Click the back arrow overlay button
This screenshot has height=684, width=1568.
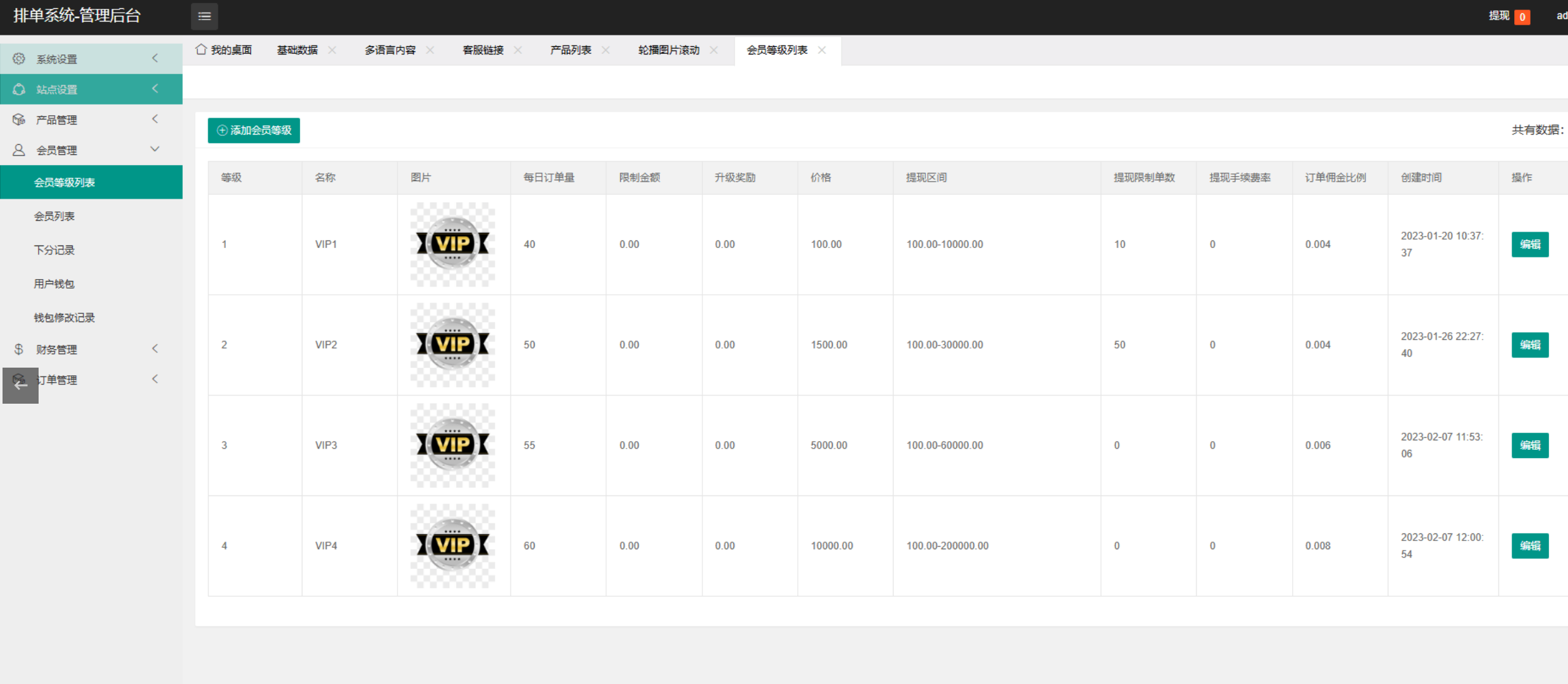[20, 385]
